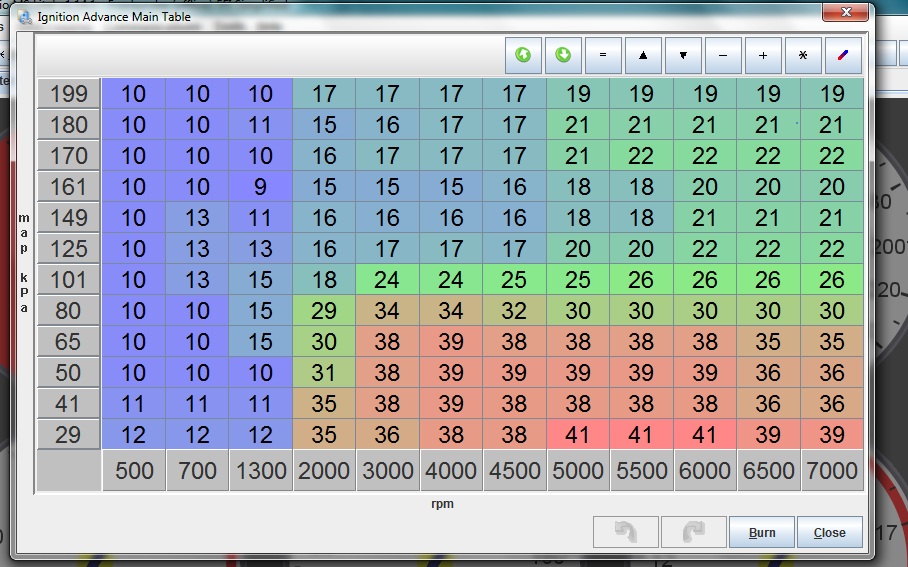Select cell 30 at 65 kPa, 2000 rpm
The image size is (908, 567).
pyautogui.click(x=324, y=342)
